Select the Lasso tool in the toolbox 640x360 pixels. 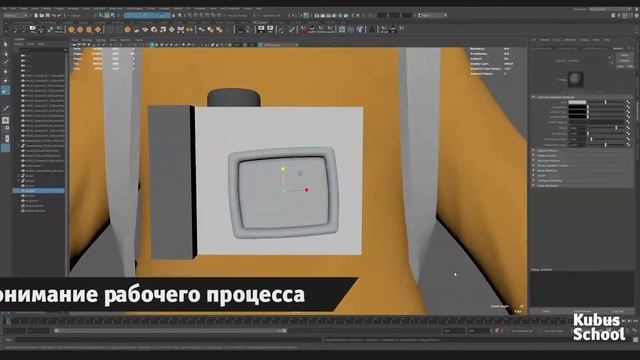coord(5,53)
